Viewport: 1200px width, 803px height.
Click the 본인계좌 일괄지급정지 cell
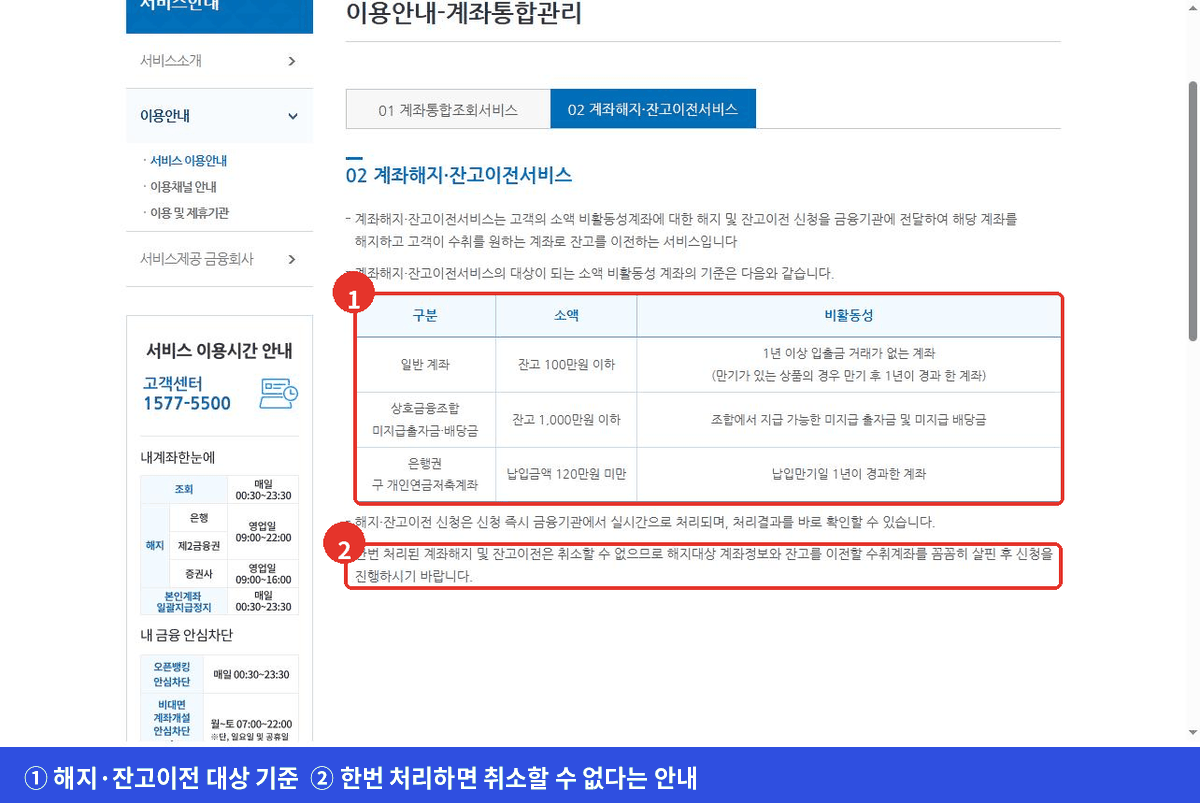pyautogui.click(x=184, y=601)
